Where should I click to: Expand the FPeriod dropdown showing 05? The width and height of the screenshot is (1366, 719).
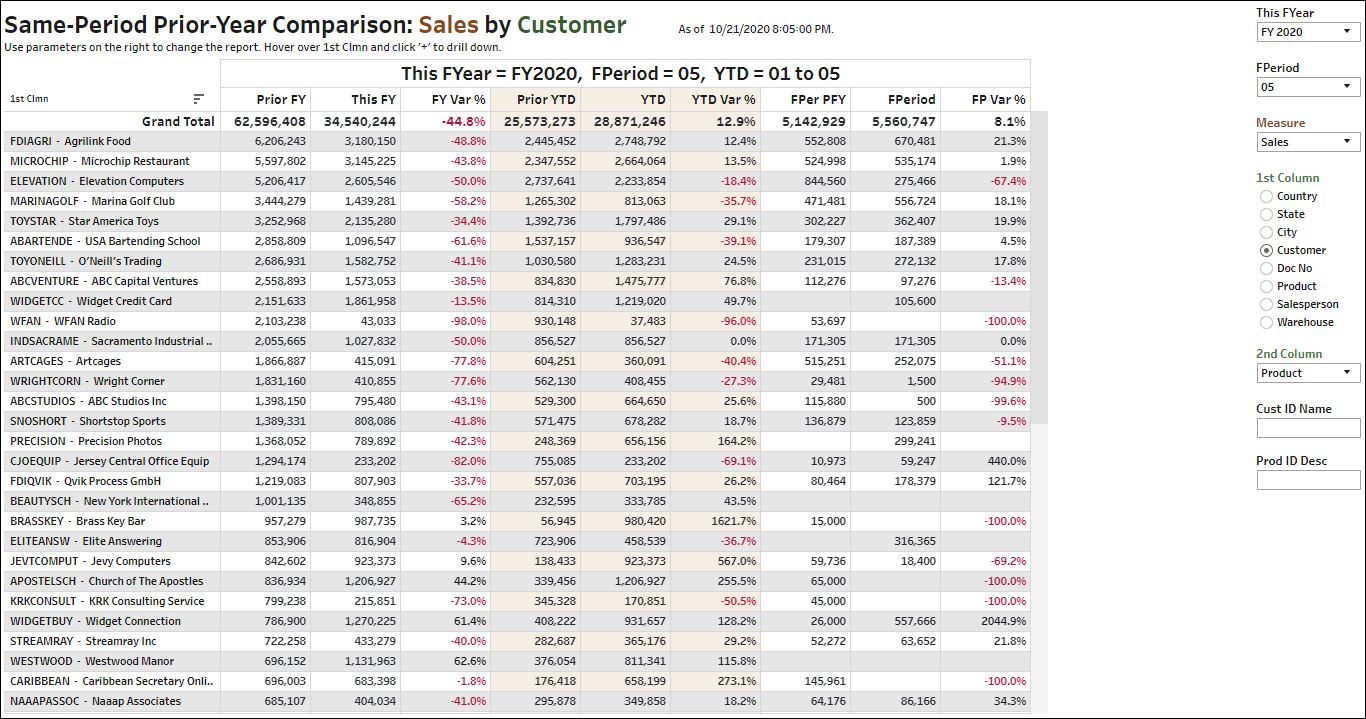click(1308, 87)
